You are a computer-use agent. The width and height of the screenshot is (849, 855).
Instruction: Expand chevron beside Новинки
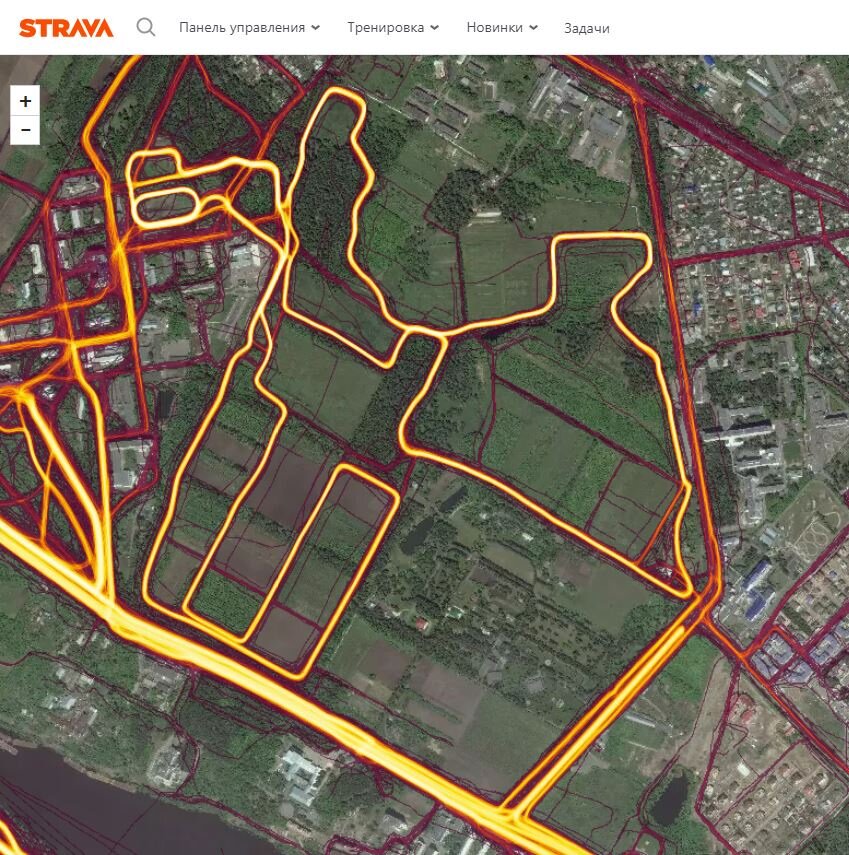pos(533,28)
